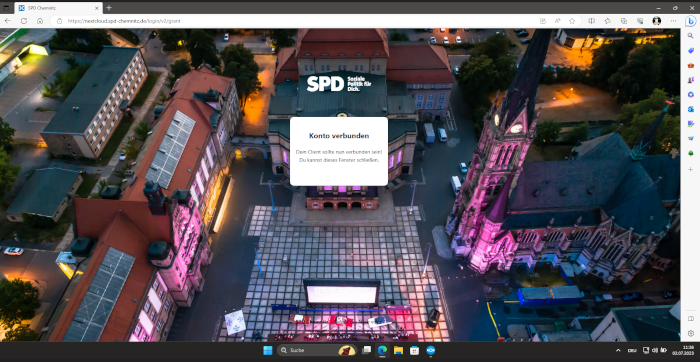Open sidebar Games chess icon
This screenshot has width=700, height=362.
(x=691, y=80)
